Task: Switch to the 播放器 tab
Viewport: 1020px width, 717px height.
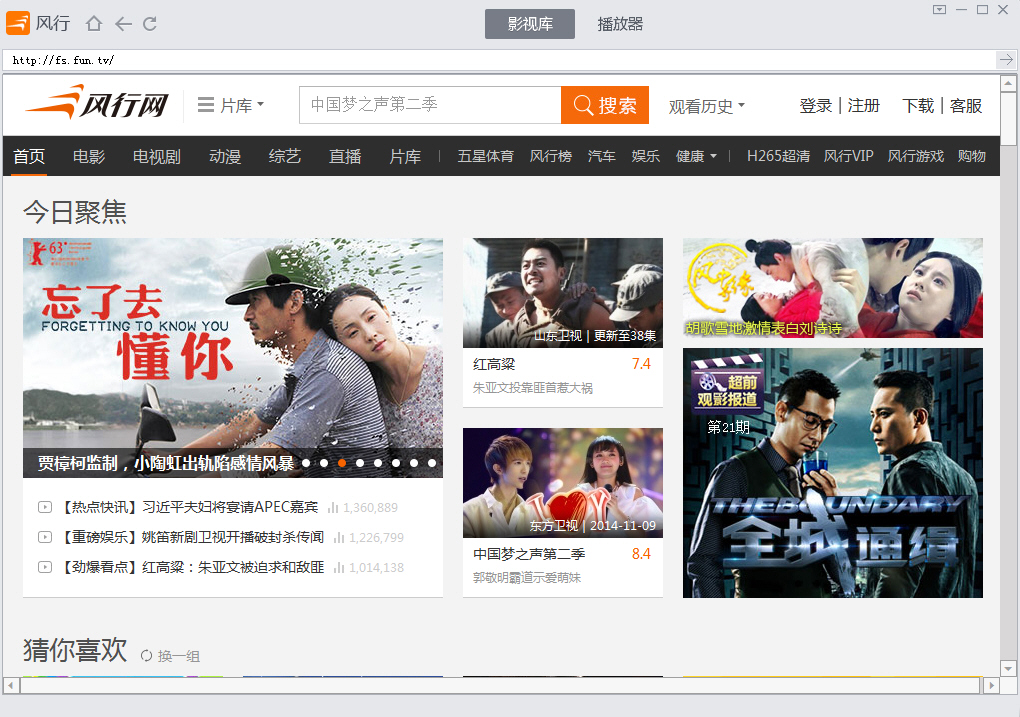Action: 620,24
